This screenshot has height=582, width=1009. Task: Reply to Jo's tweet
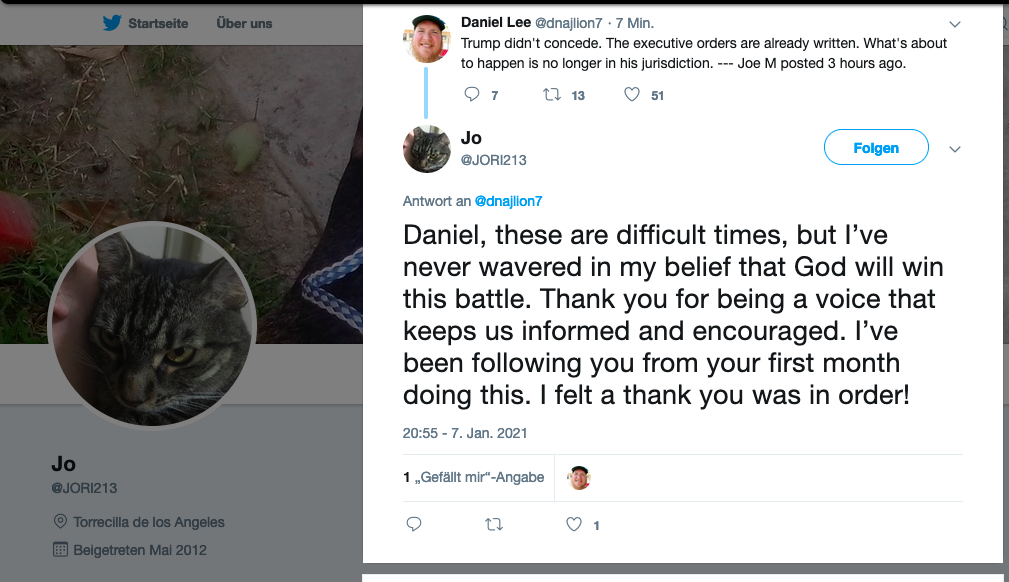414,524
